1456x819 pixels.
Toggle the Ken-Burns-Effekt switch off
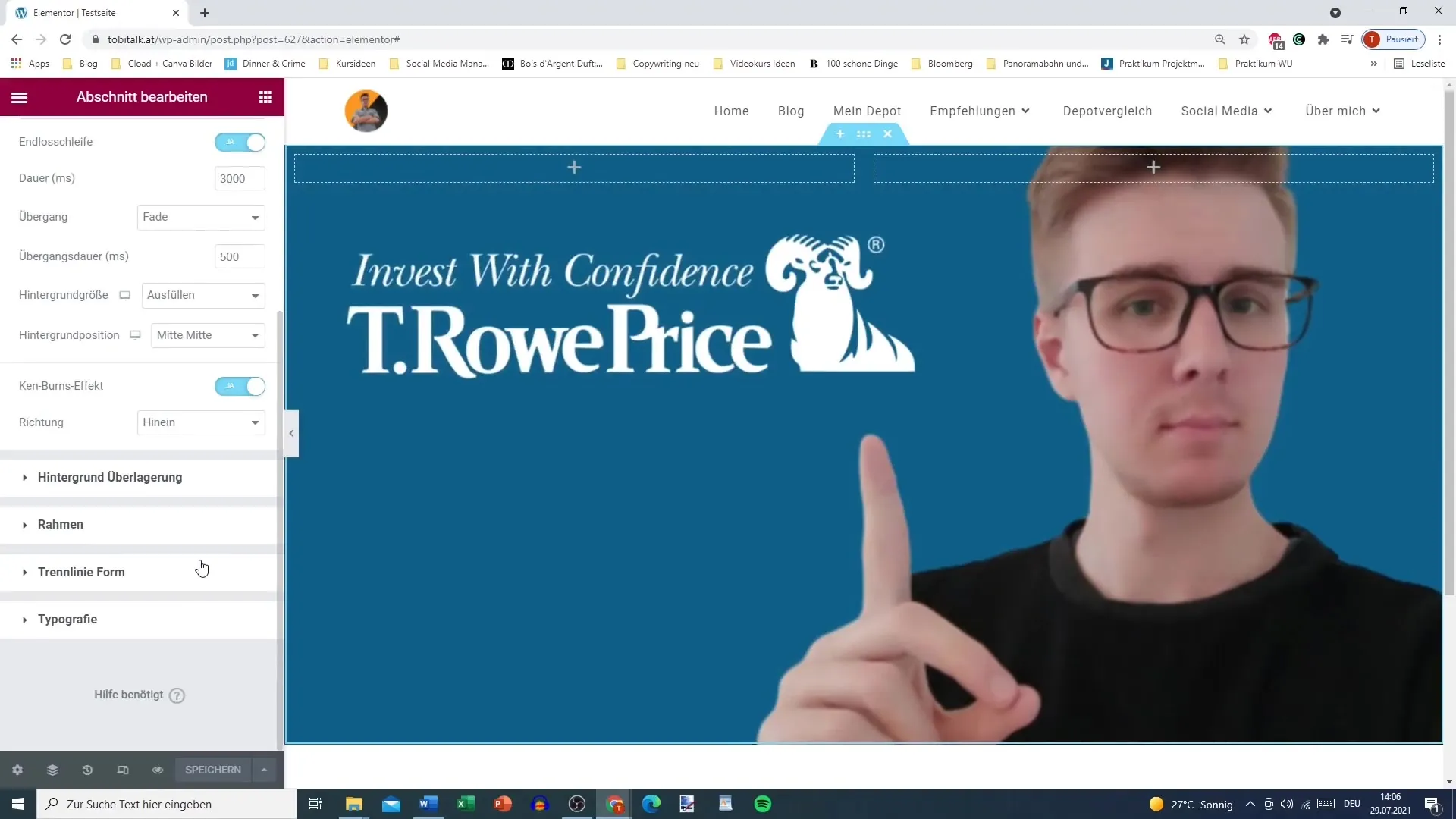coord(240,387)
